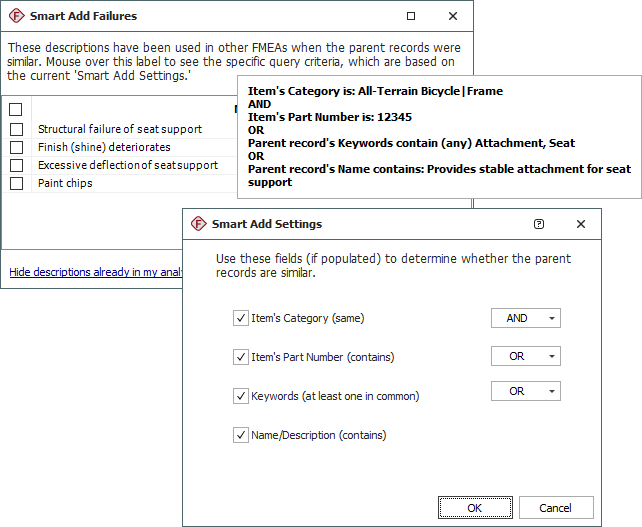Toggle the Item's Category (same) checkbox
642x527 pixels.
coord(240,318)
